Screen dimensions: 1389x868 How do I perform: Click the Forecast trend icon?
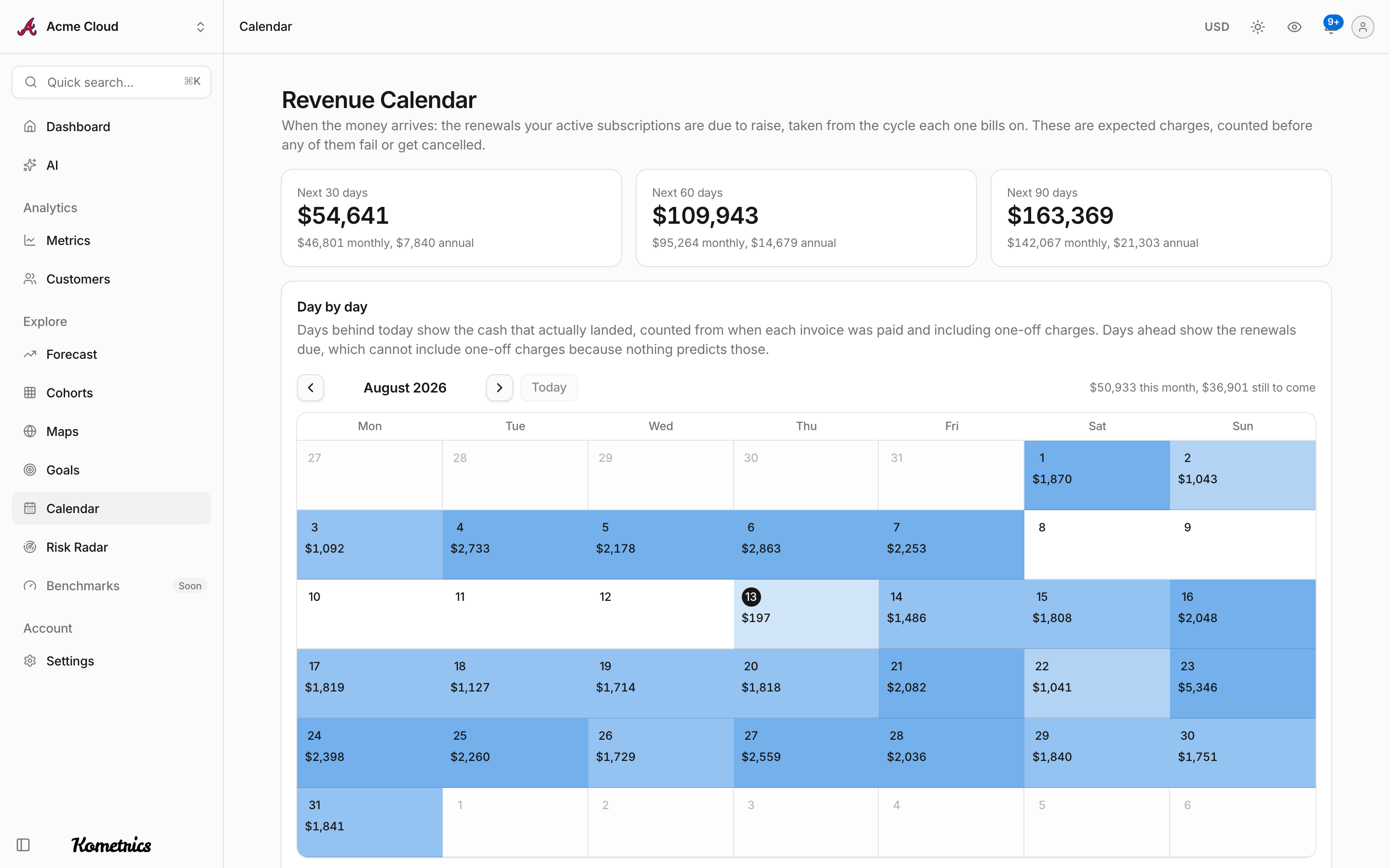[30, 354]
